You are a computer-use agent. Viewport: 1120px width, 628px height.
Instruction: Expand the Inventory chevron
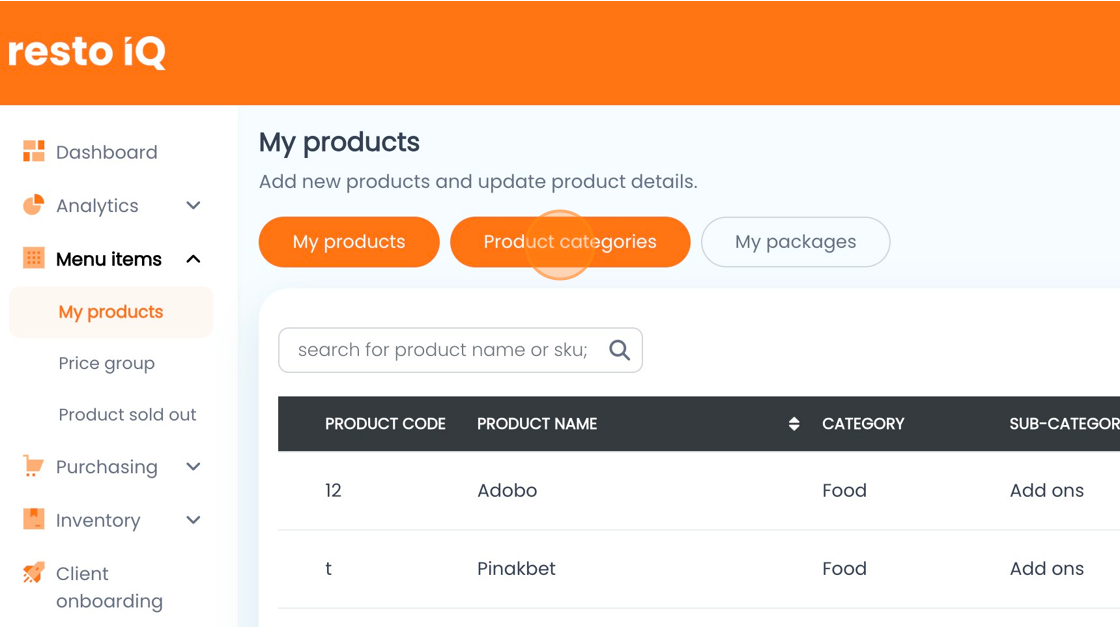point(194,520)
